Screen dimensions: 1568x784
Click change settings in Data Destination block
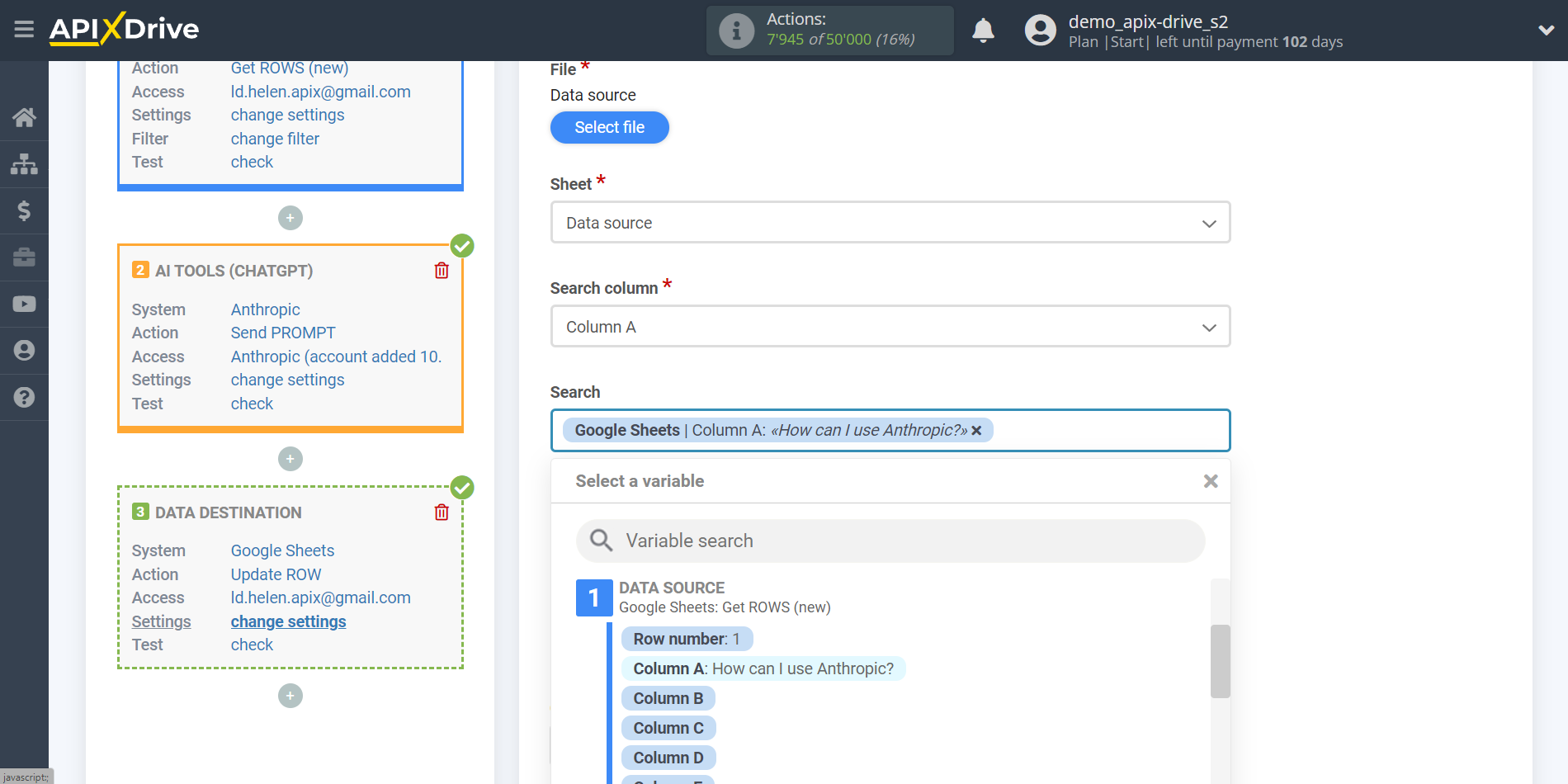(x=288, y=621)
